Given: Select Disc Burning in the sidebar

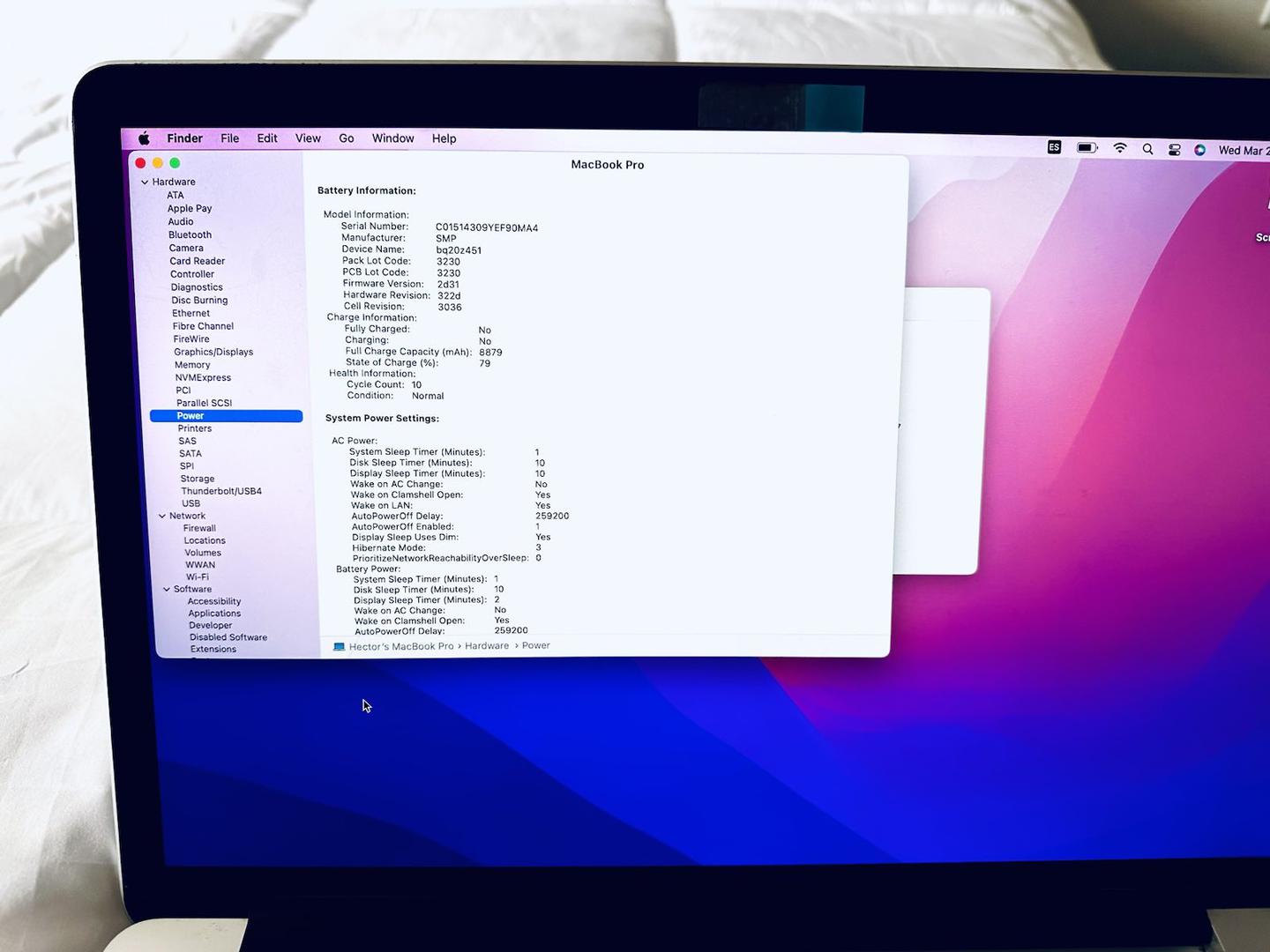Looking at the screenshot, I should (x=199, y=301).
